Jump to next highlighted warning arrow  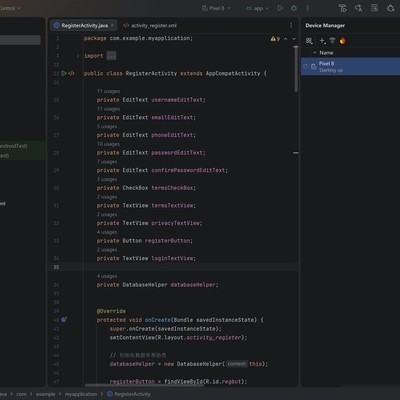(294, 39)
